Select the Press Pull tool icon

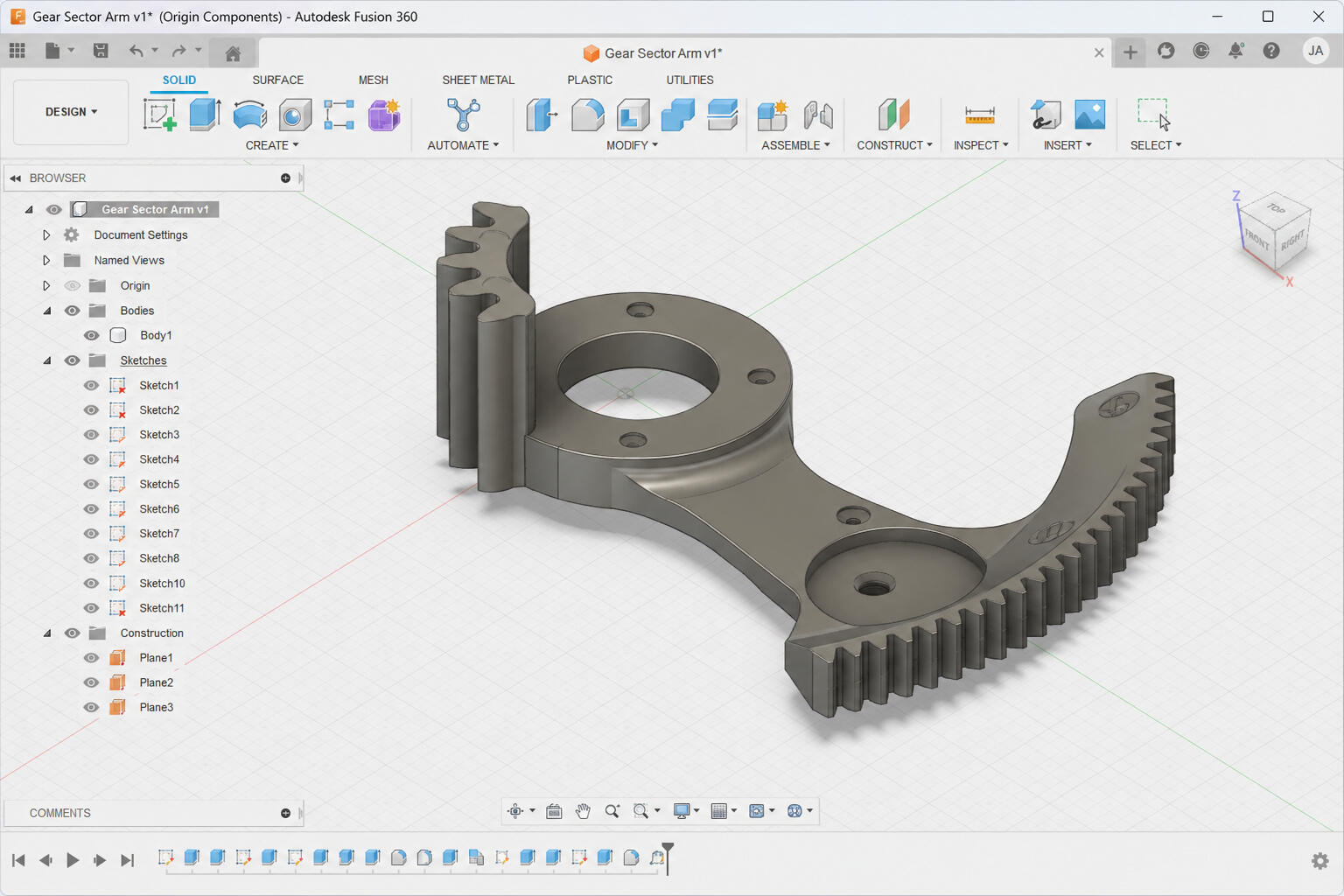[x=542, y=115]
